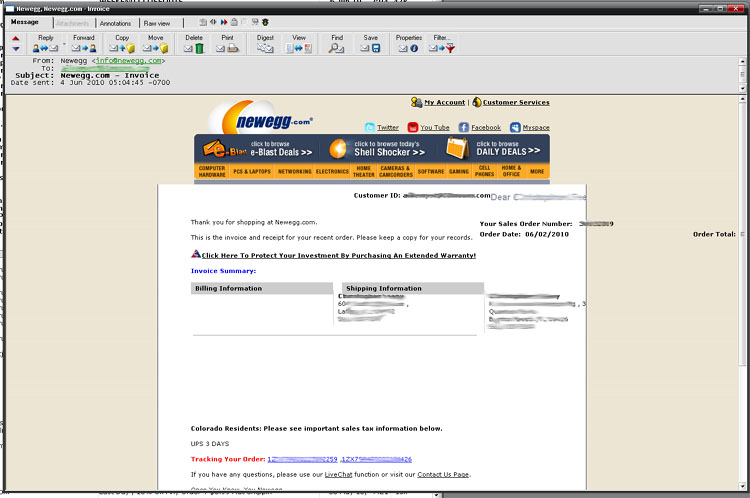Open the Contact Us Page link

coord(443,475)
